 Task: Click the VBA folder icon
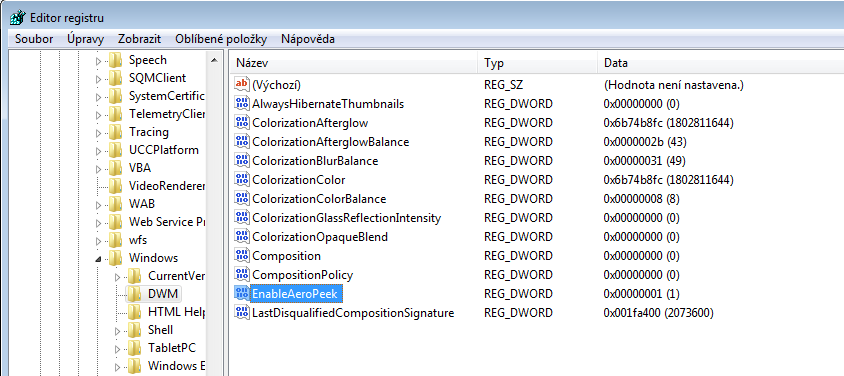coord(115,168)
